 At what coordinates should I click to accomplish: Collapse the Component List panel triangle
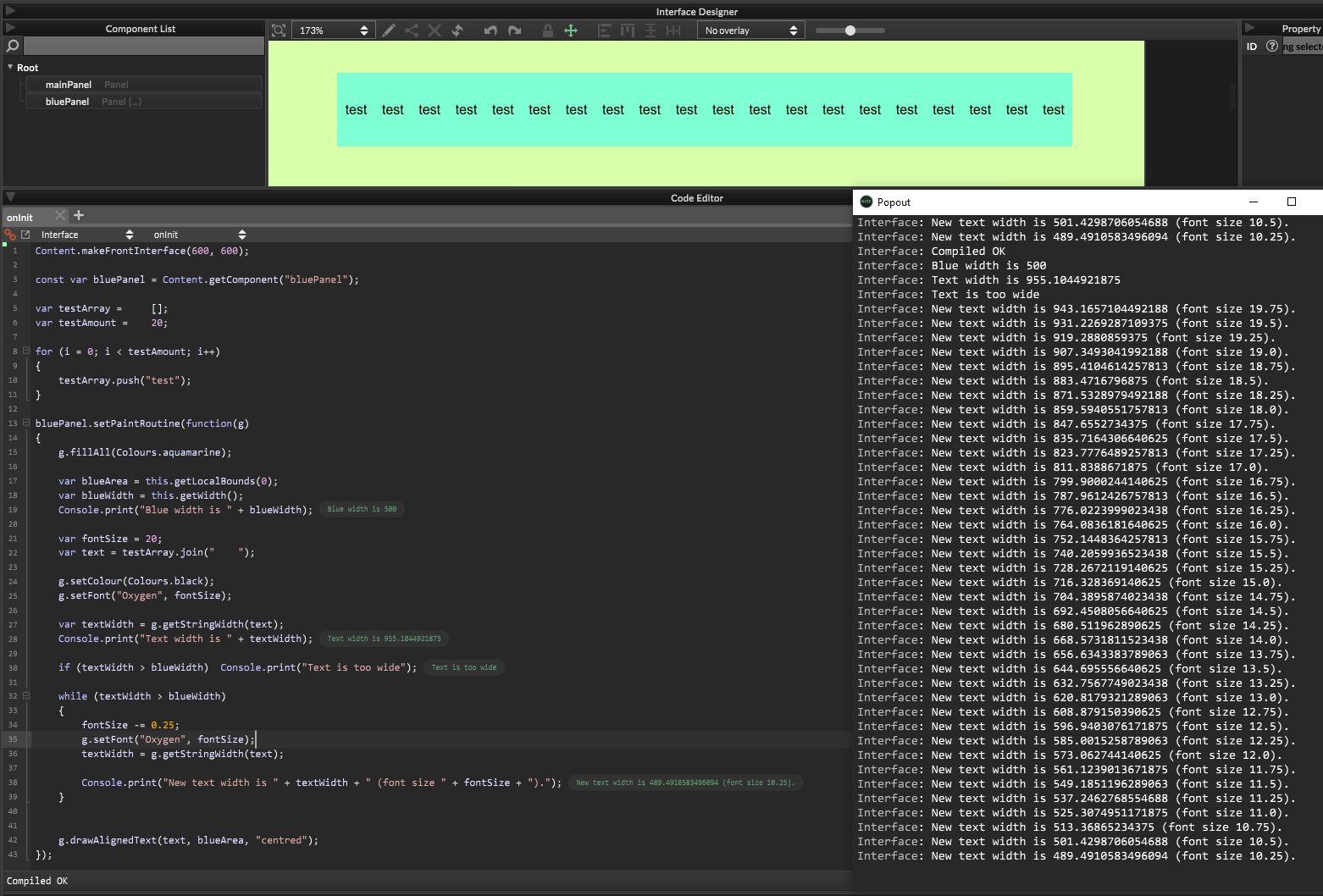(x=10, y=28)
